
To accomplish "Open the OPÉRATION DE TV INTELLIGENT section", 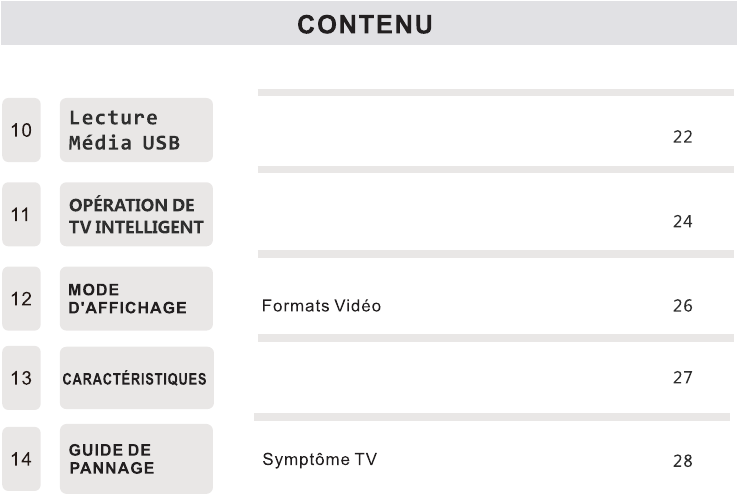I will coord(136,214).
